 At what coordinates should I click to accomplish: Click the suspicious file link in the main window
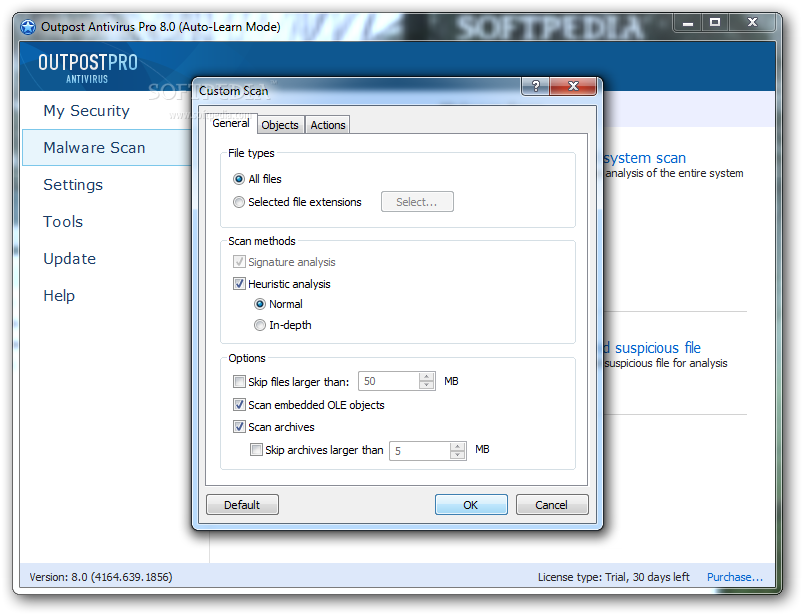click(652, 348)
